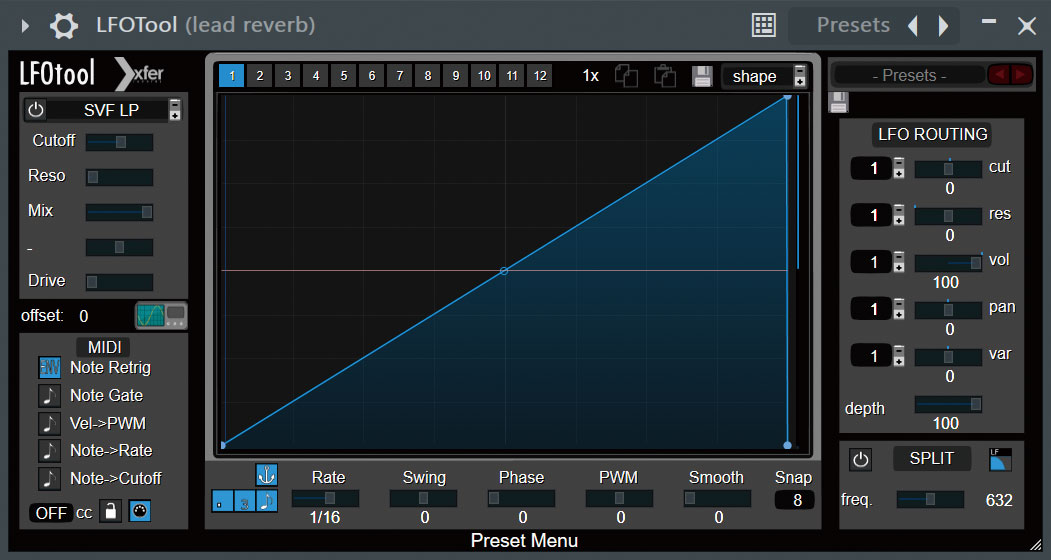Toggle the anchor icon above rate modes

pyautogui.click(x=267, y=475)
